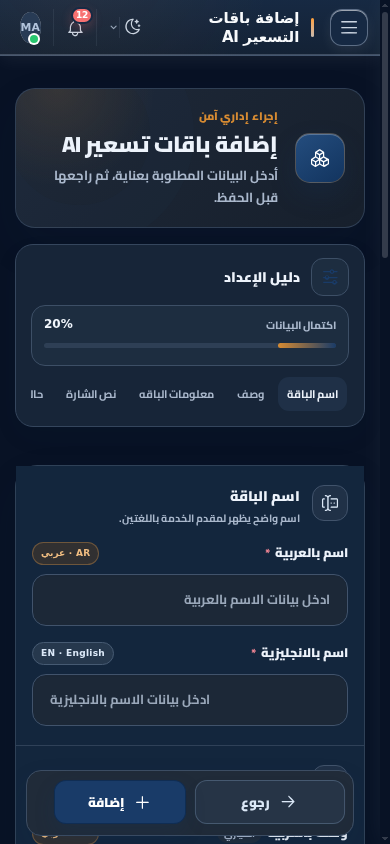Click the AR عربي language badge
The width and height of the screenshot is (390, 844).
pos(66,553)
